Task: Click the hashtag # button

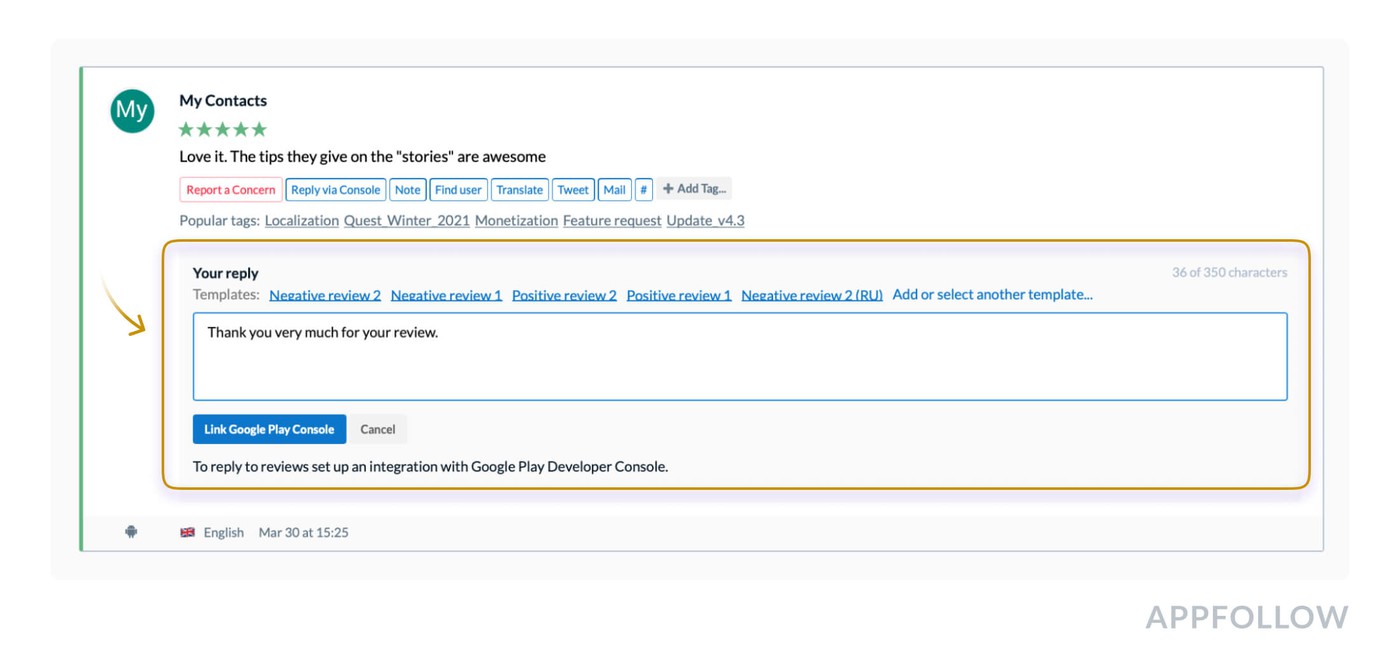Action: coord(644,189)
